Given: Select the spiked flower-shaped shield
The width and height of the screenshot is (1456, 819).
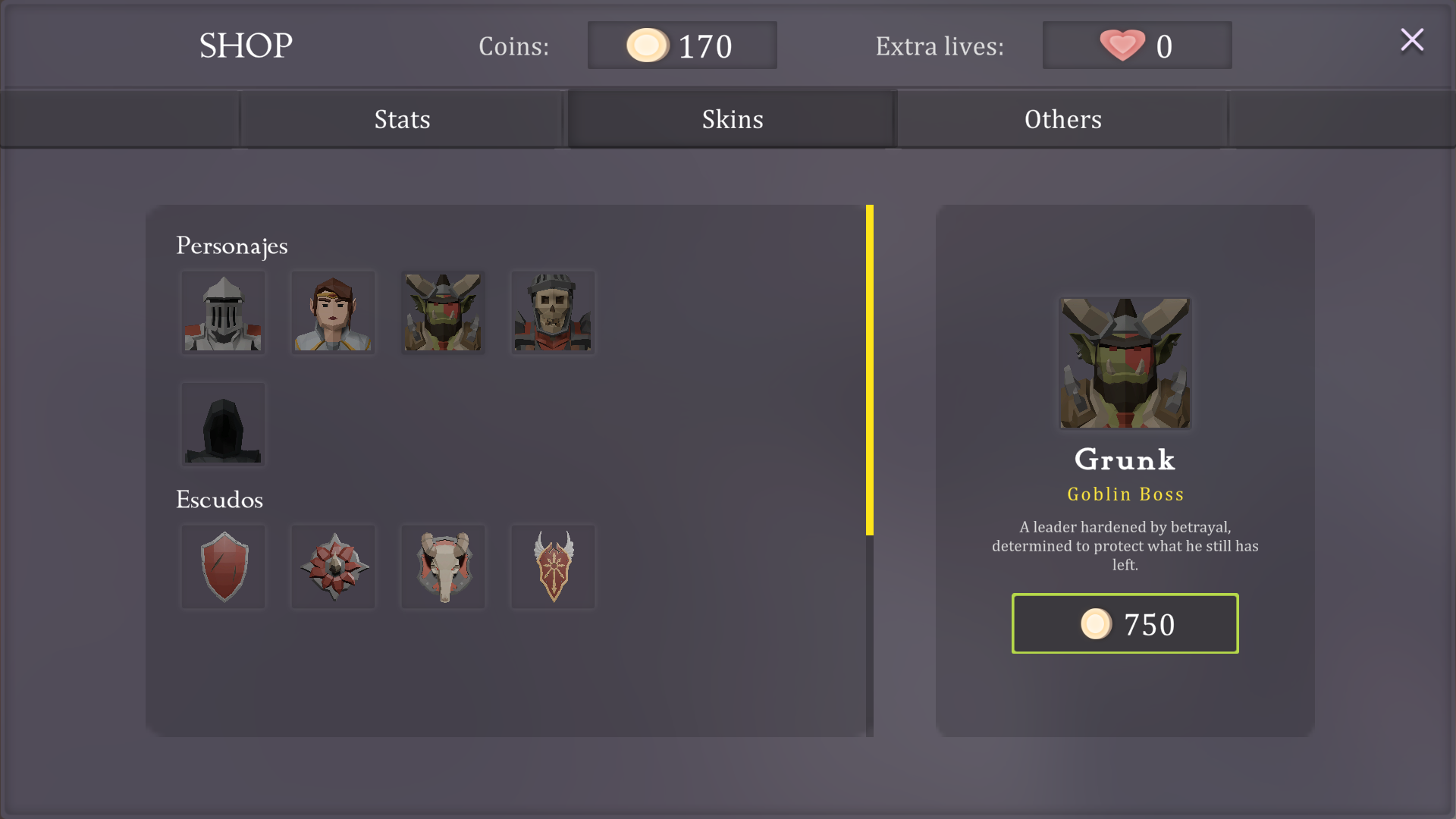Looking at the screenshot, I should coord(333,566).
